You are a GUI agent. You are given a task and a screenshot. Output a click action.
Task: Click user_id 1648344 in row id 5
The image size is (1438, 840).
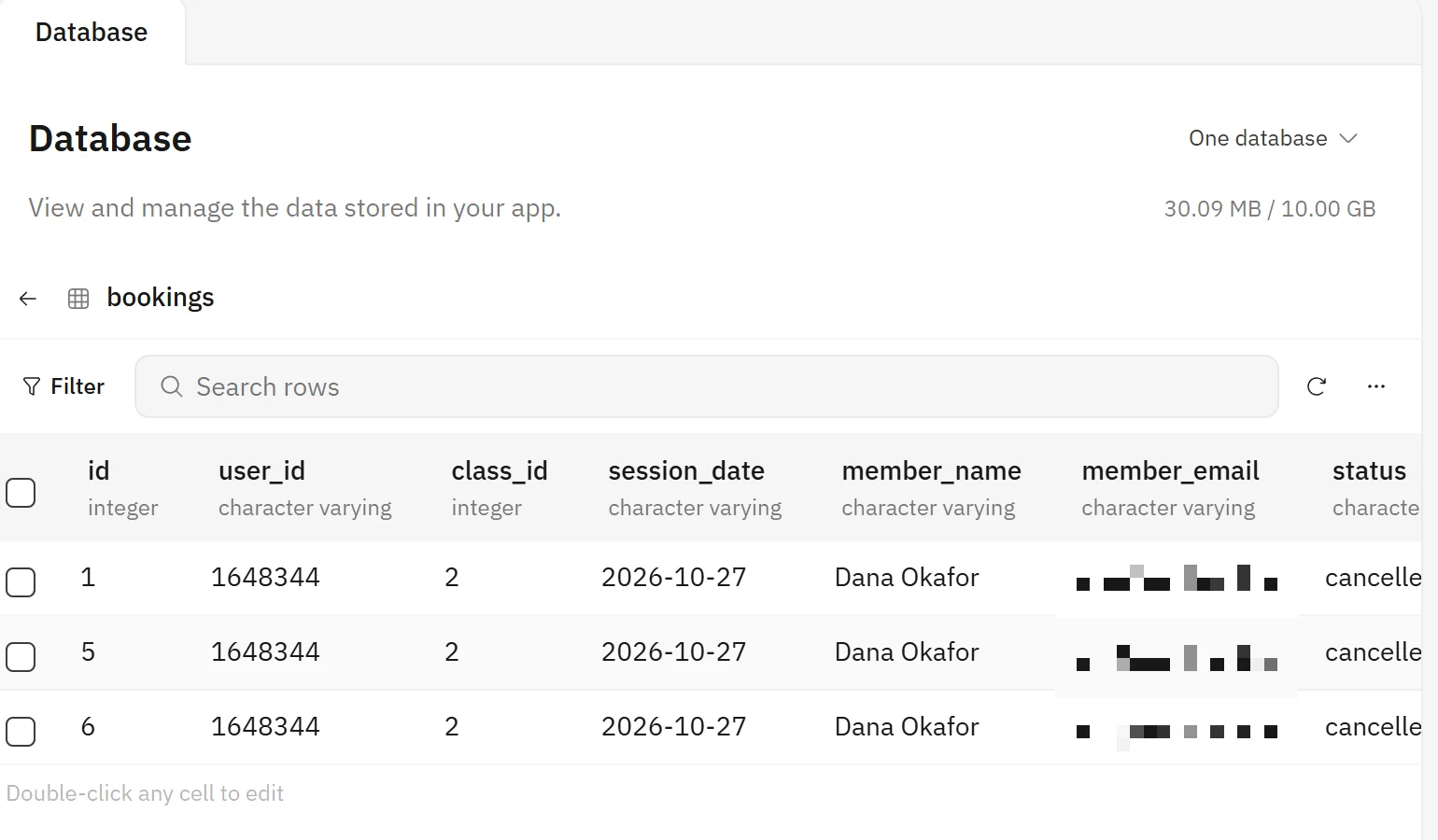(x=265, y=652)
